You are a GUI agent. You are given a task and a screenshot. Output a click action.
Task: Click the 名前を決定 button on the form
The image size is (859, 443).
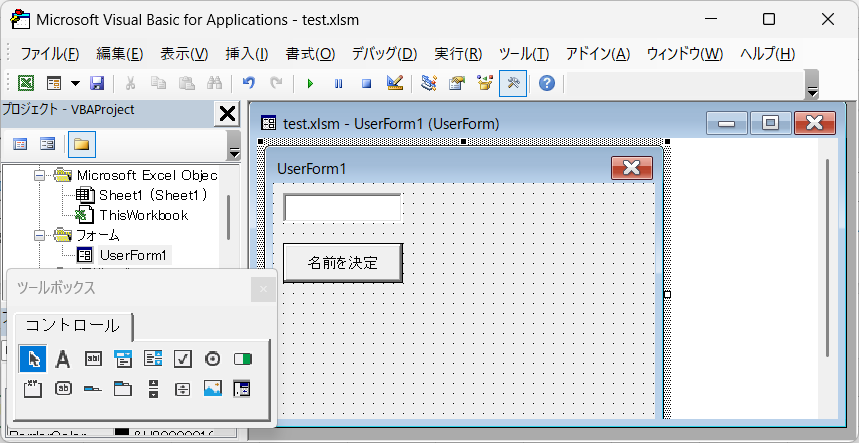click(343, 263)
